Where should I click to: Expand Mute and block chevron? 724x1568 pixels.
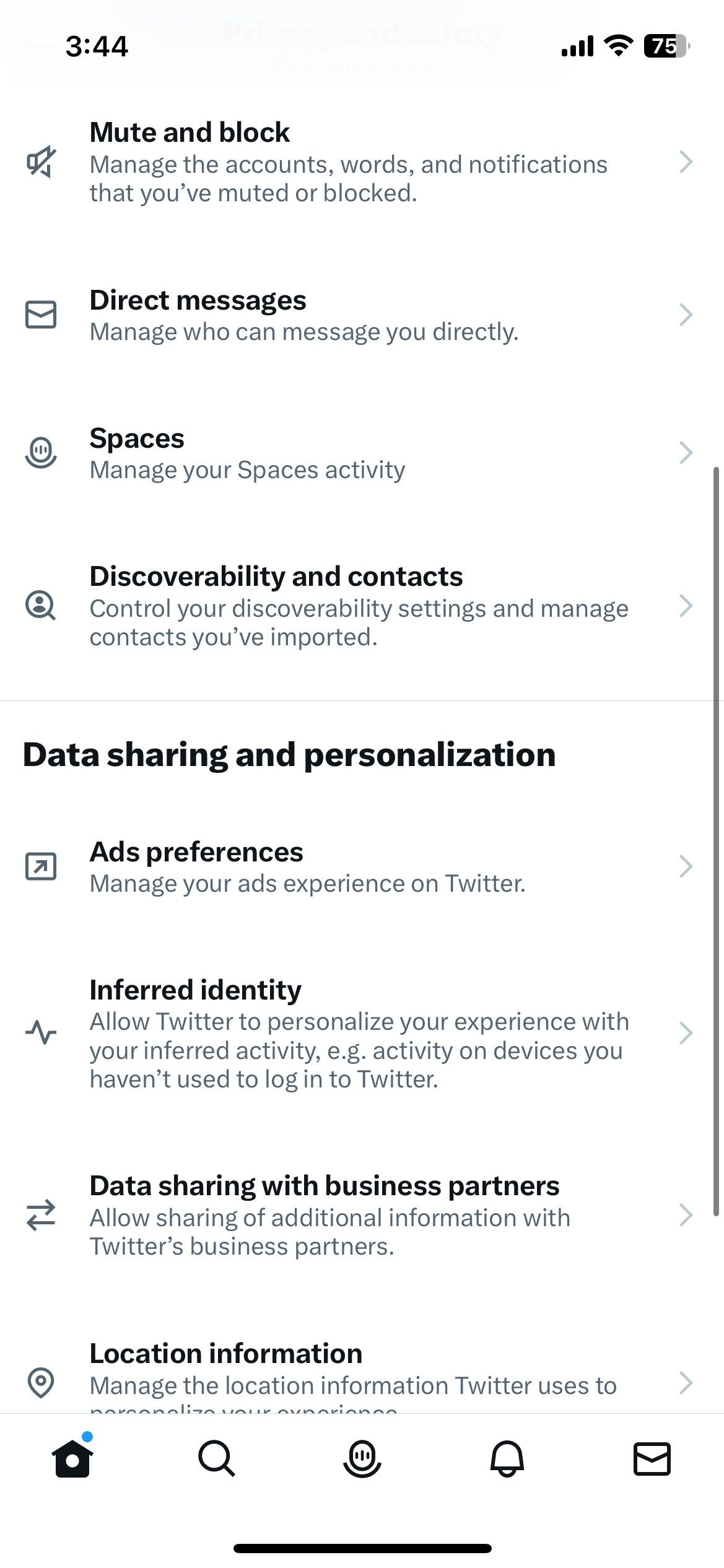pos(685,162)
